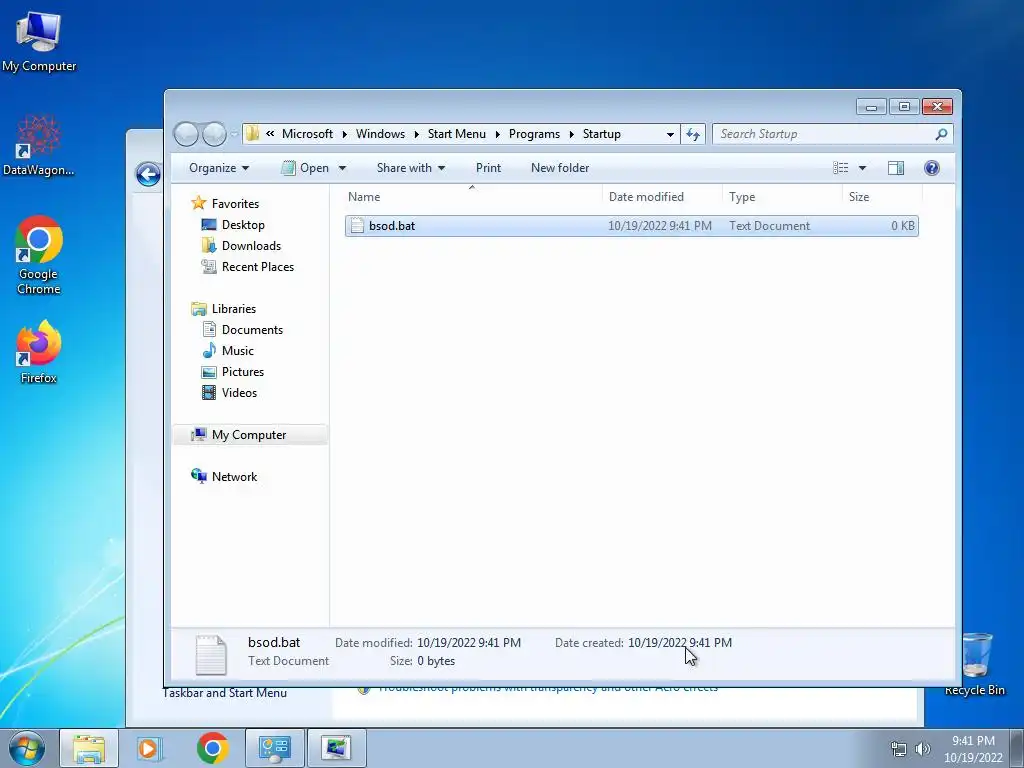Click the back arrow in background window
Viewport: 1024px width, 768px height.
point(148,174)
